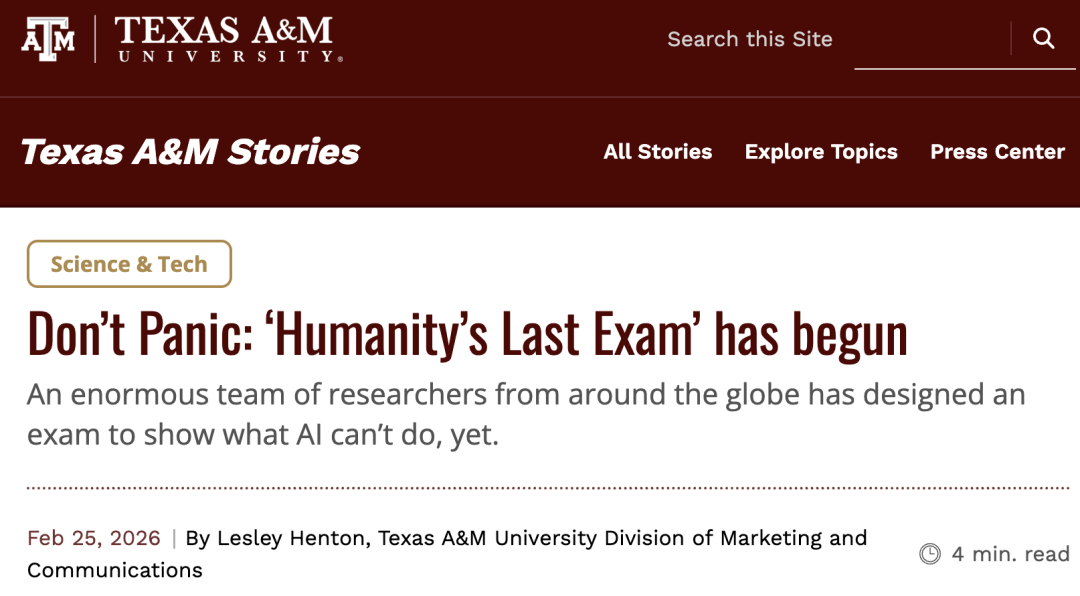The height and width of the screenshot is (596, 1080).
Task: Open the Explore Topics menu item
Action: pos(821,152)
